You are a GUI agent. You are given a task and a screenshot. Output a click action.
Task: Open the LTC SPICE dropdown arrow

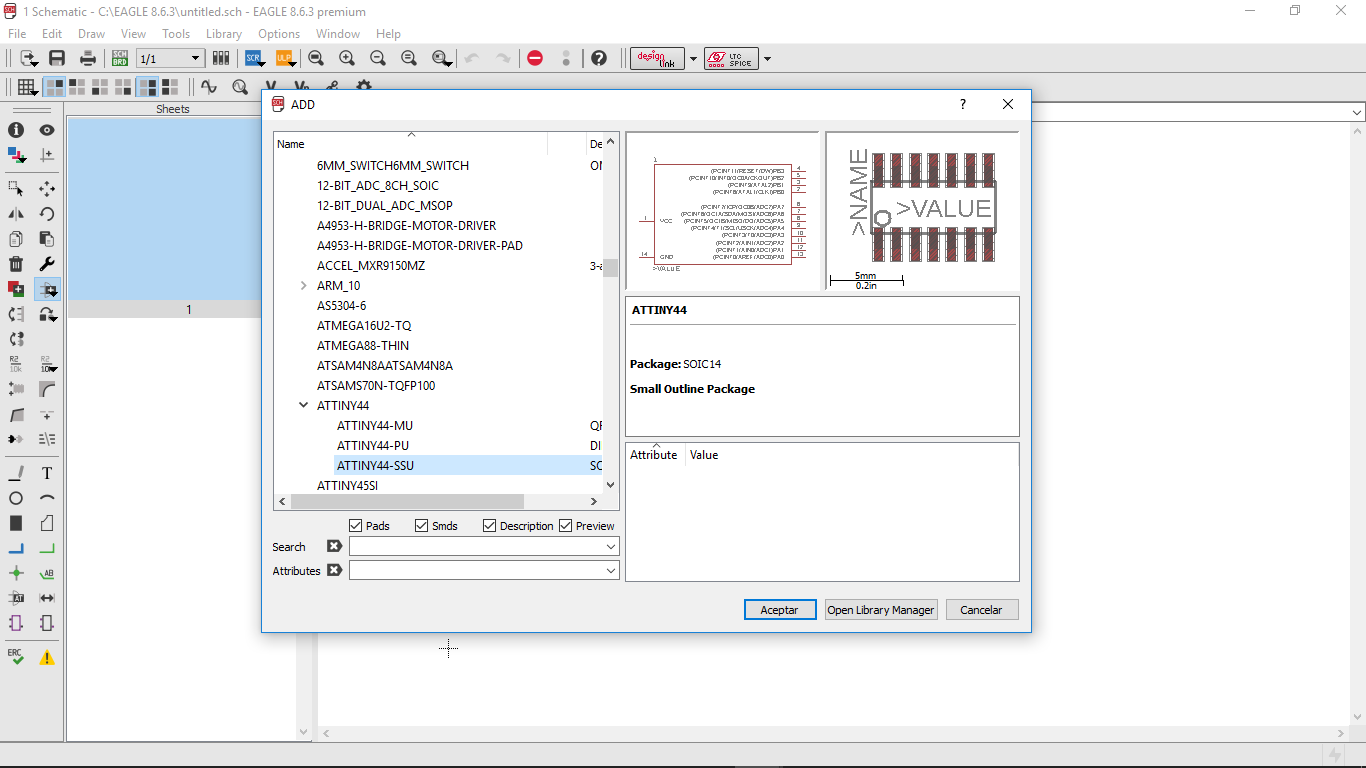coord(767,59)
